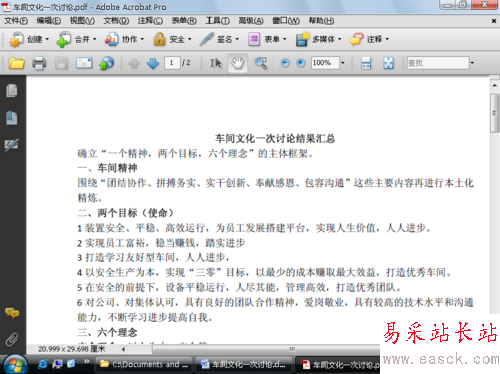Click the zoom out minus button
500x374 pixels.
(x=285, y=63)
